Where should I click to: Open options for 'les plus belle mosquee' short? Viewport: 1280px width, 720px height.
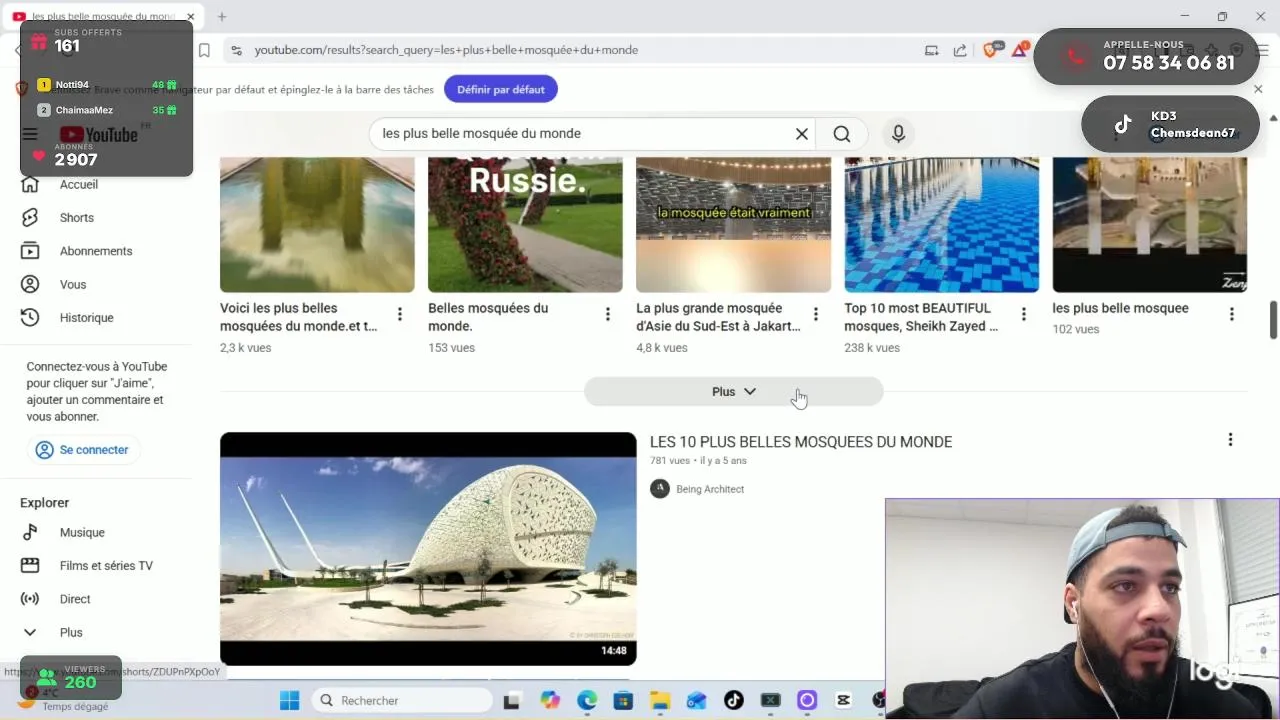pos(1231,314)
